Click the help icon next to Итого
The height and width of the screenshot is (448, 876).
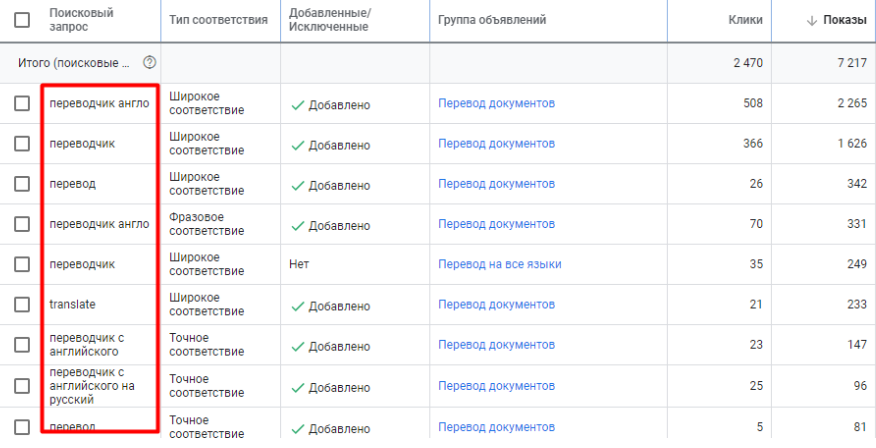click(x=150, y=62)
